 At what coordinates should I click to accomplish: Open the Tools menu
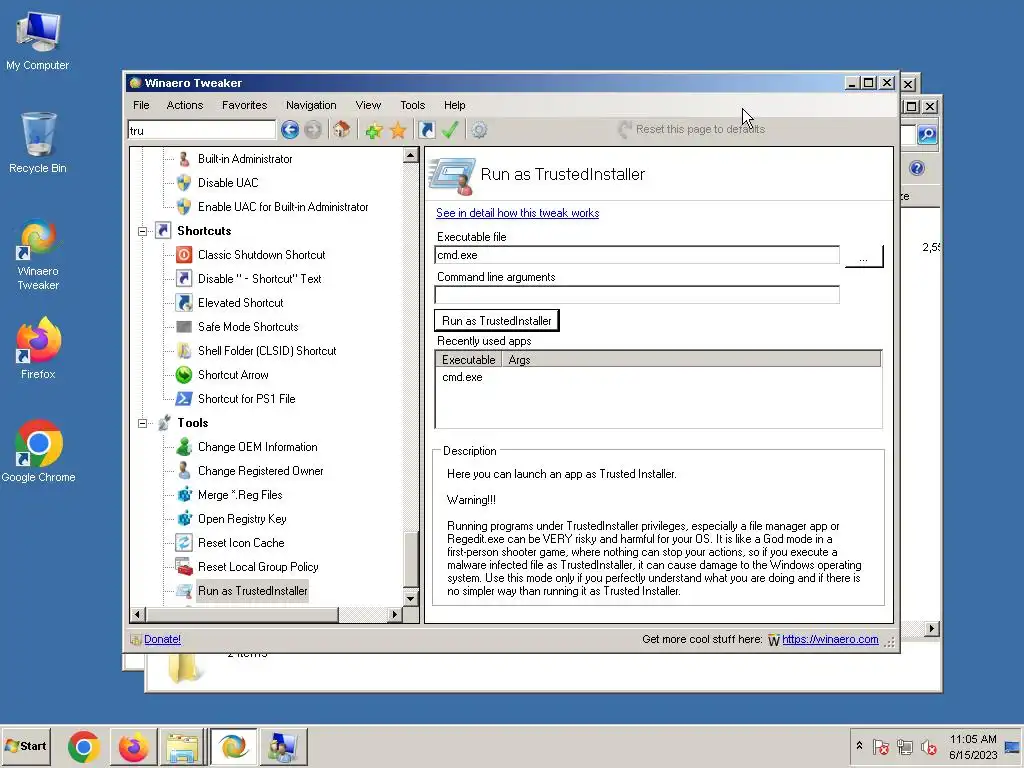(413, 105)
